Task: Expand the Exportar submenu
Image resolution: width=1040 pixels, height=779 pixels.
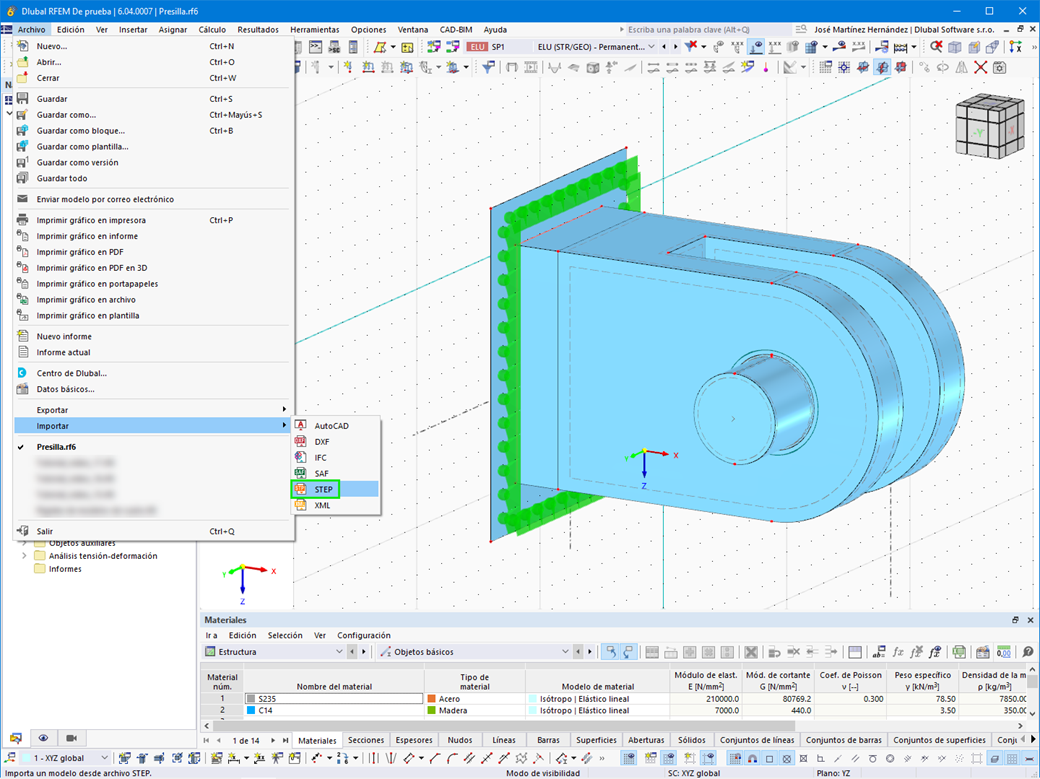Action: pyautogui.click(x=153, y=409)
